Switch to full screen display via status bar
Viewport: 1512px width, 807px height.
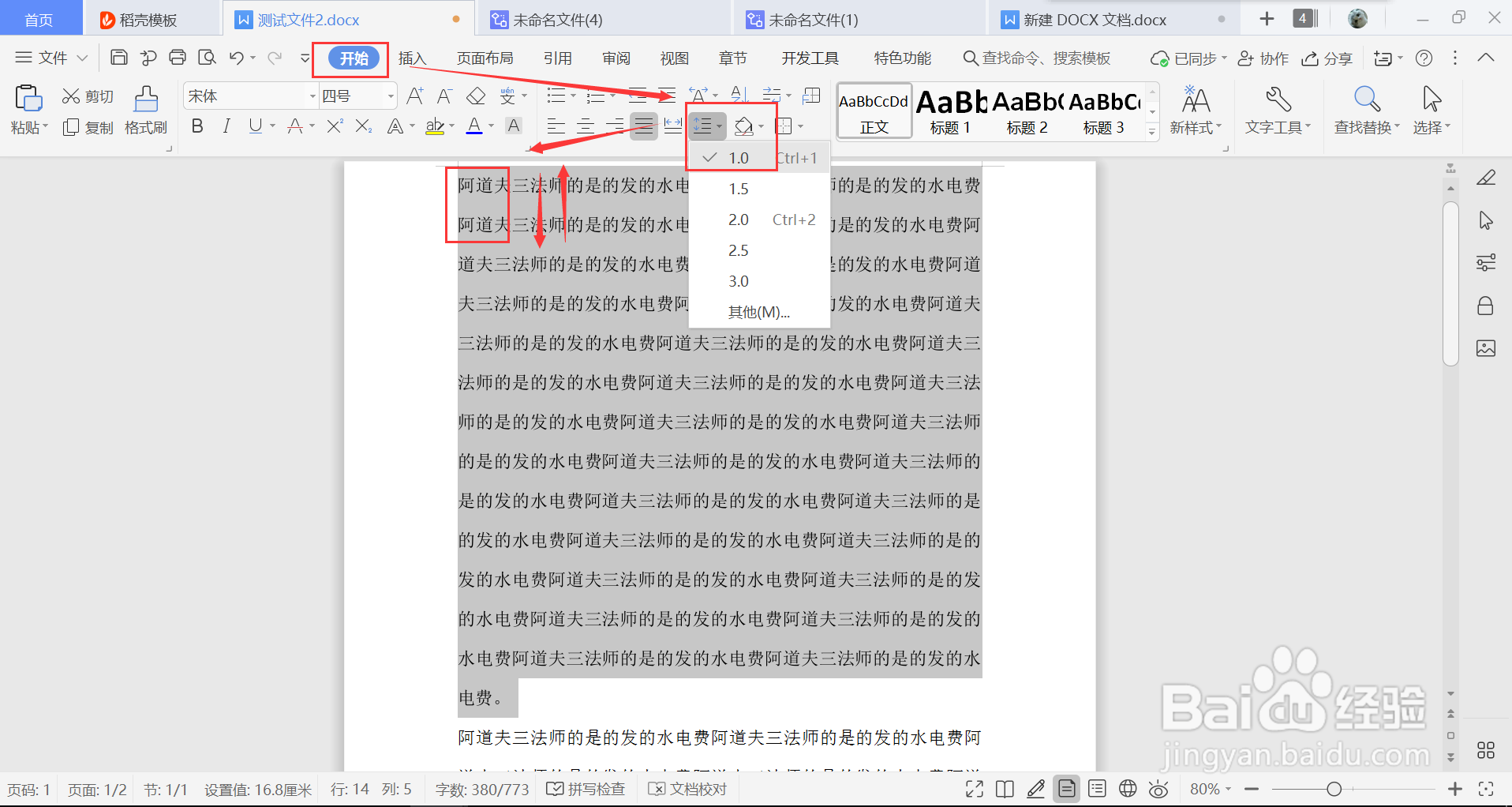(975, 789)
